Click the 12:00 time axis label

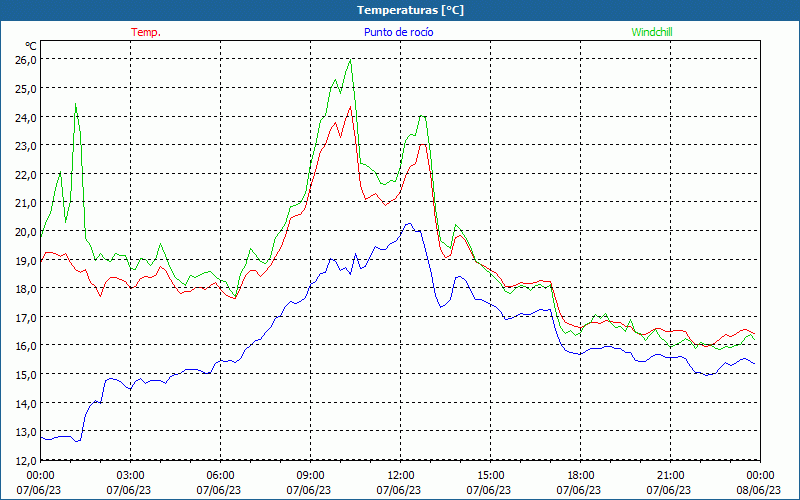(x=401, y=475)
